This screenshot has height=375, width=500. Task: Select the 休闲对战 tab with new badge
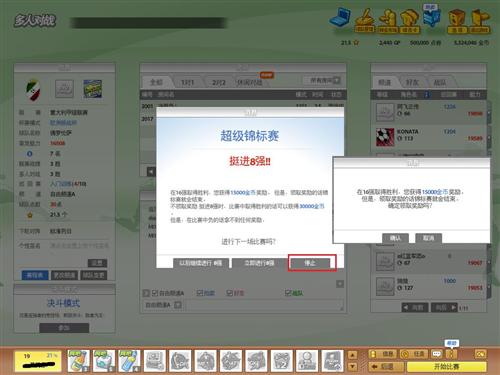point(250,82)
